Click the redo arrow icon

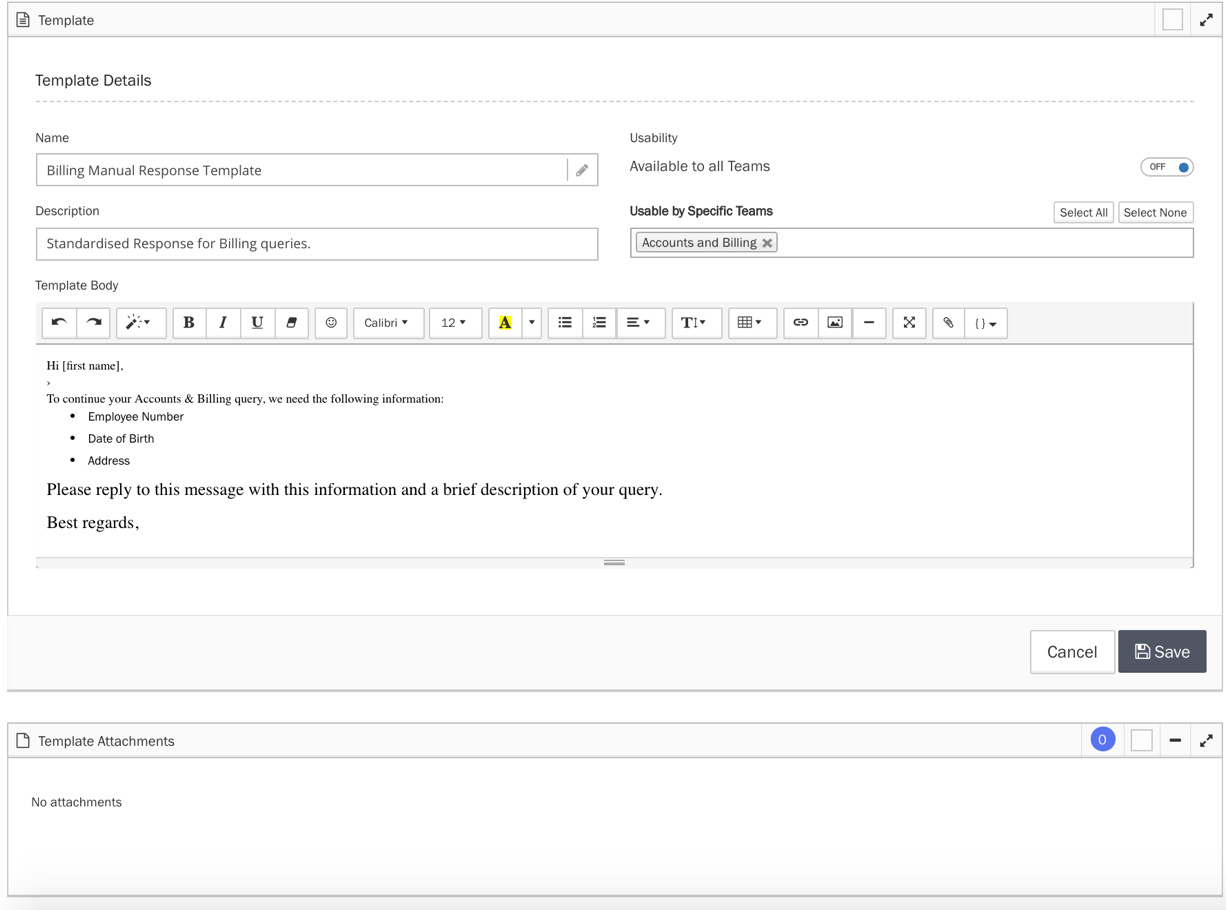(x=94, y=323)
